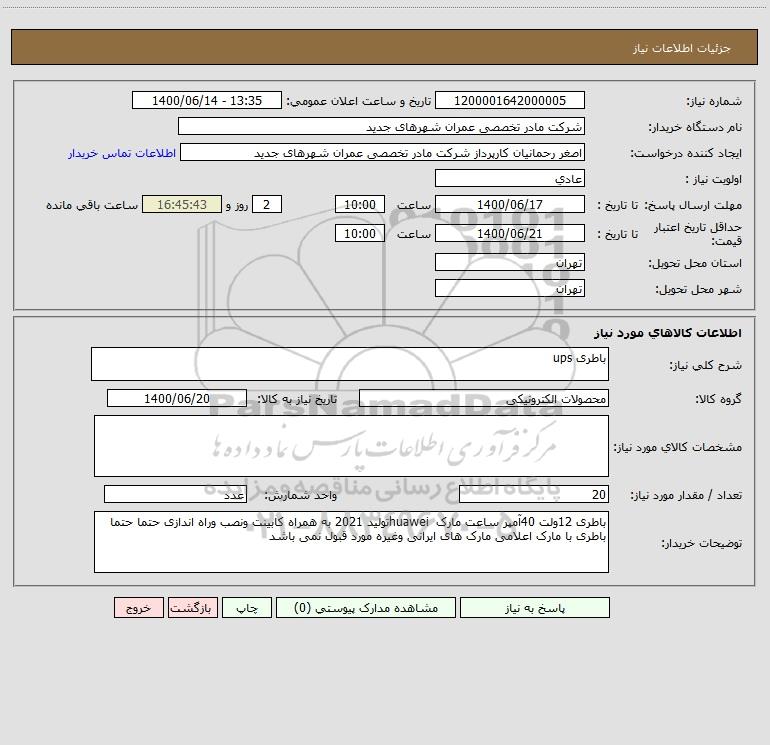770x745 pixels.
Task: Click the request creator field اصغر رحمانیان
Action: point(383,152)
